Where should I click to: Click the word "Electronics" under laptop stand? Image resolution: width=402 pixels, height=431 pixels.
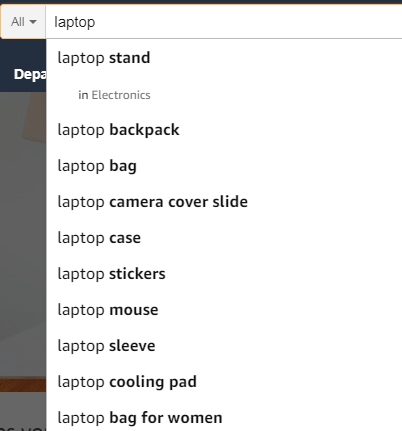[x=121, y=95]
